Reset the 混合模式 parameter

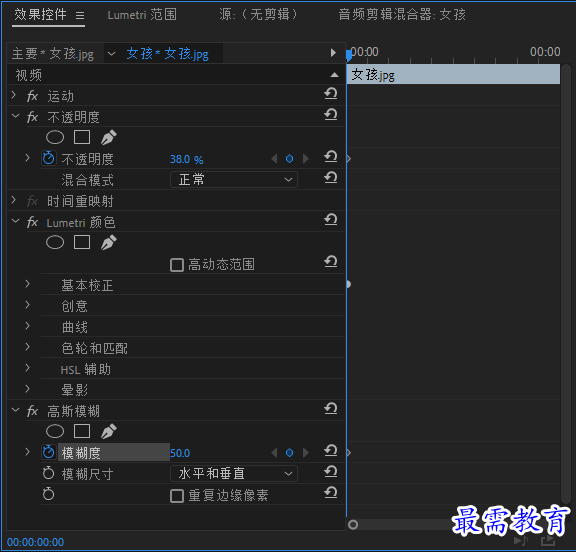coord(331,177)
